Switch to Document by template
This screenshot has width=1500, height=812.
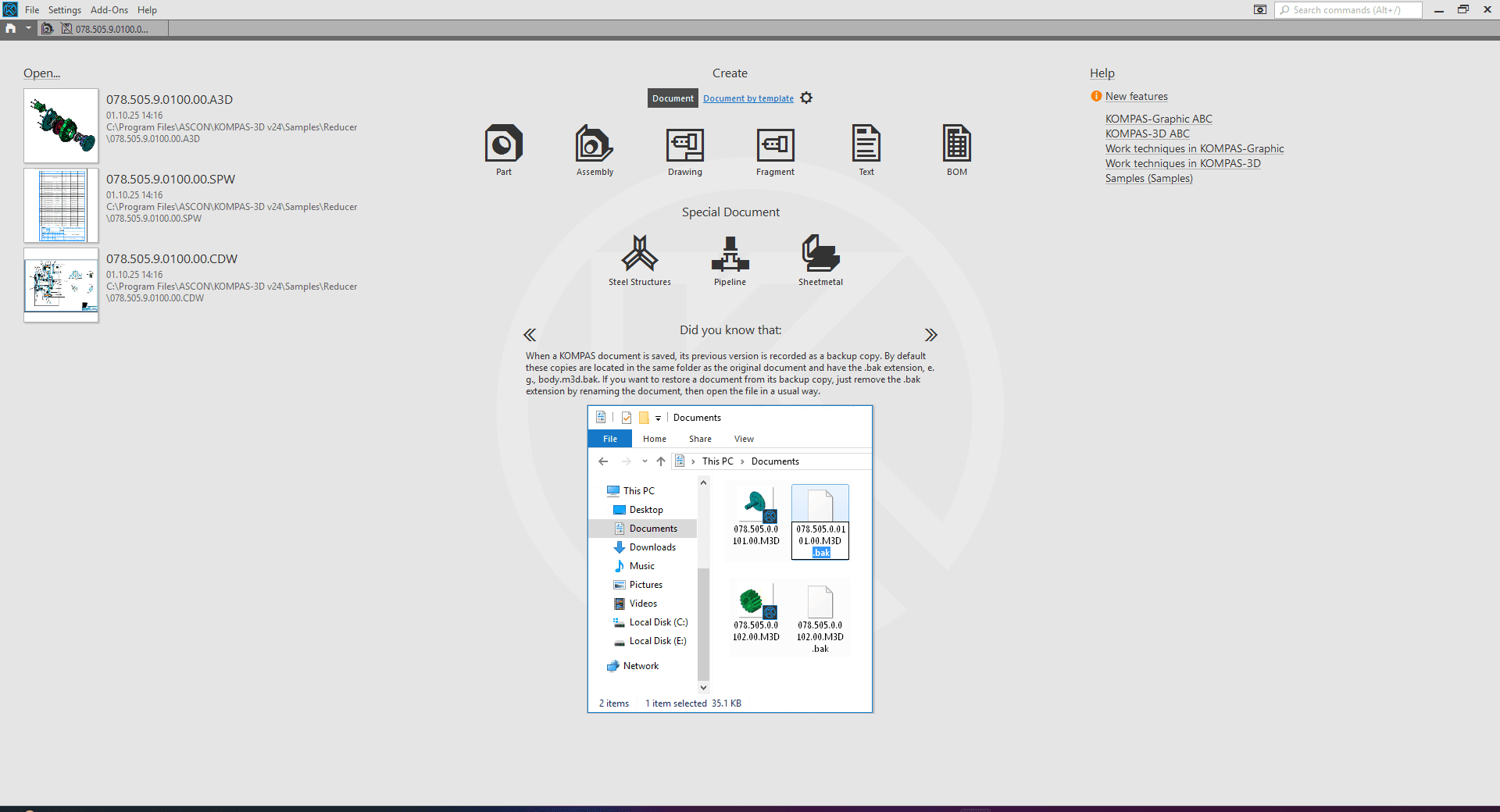pyautogui.click(x=748, y=98)
